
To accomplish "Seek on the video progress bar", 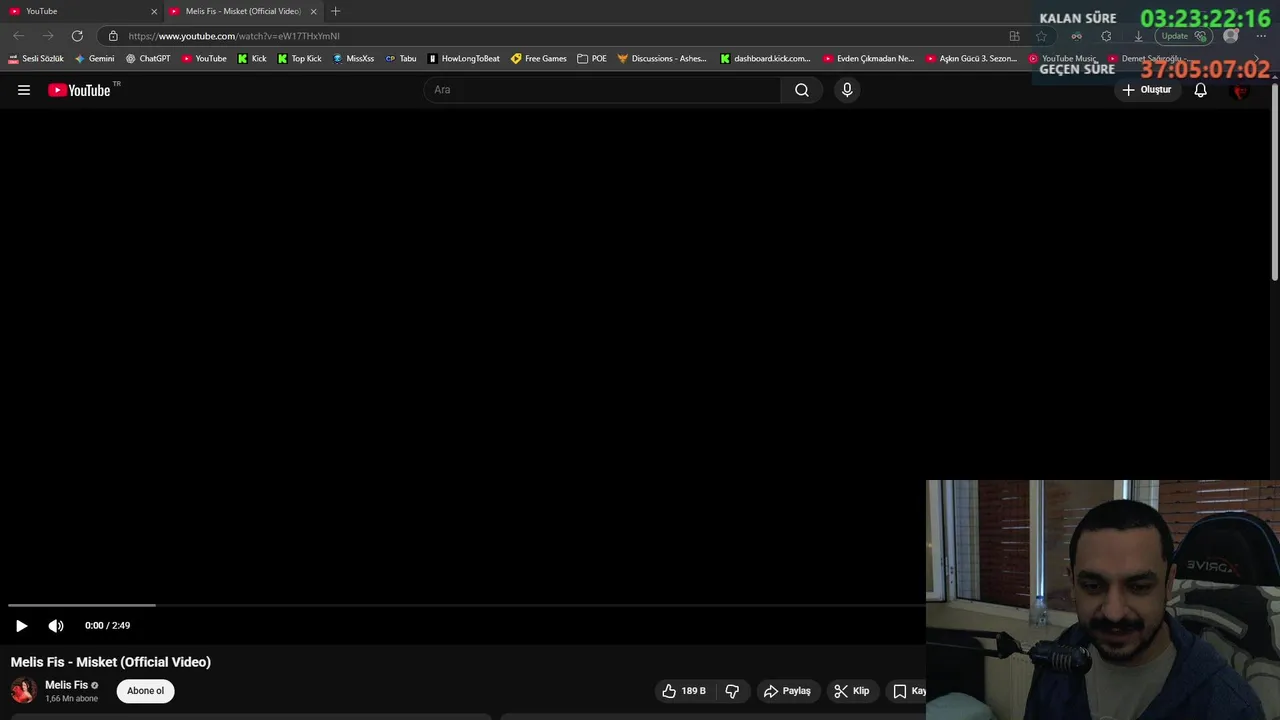I will (465, 605).
